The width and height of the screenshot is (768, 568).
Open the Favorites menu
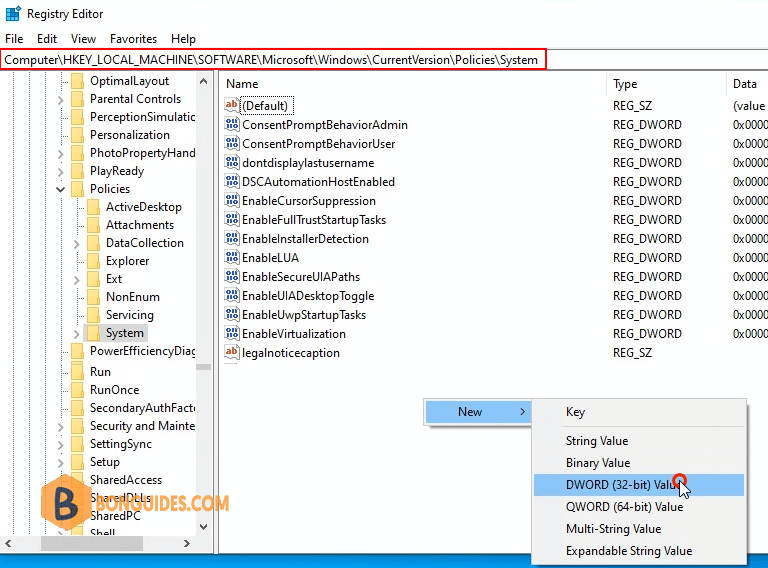tap(133, 39)
